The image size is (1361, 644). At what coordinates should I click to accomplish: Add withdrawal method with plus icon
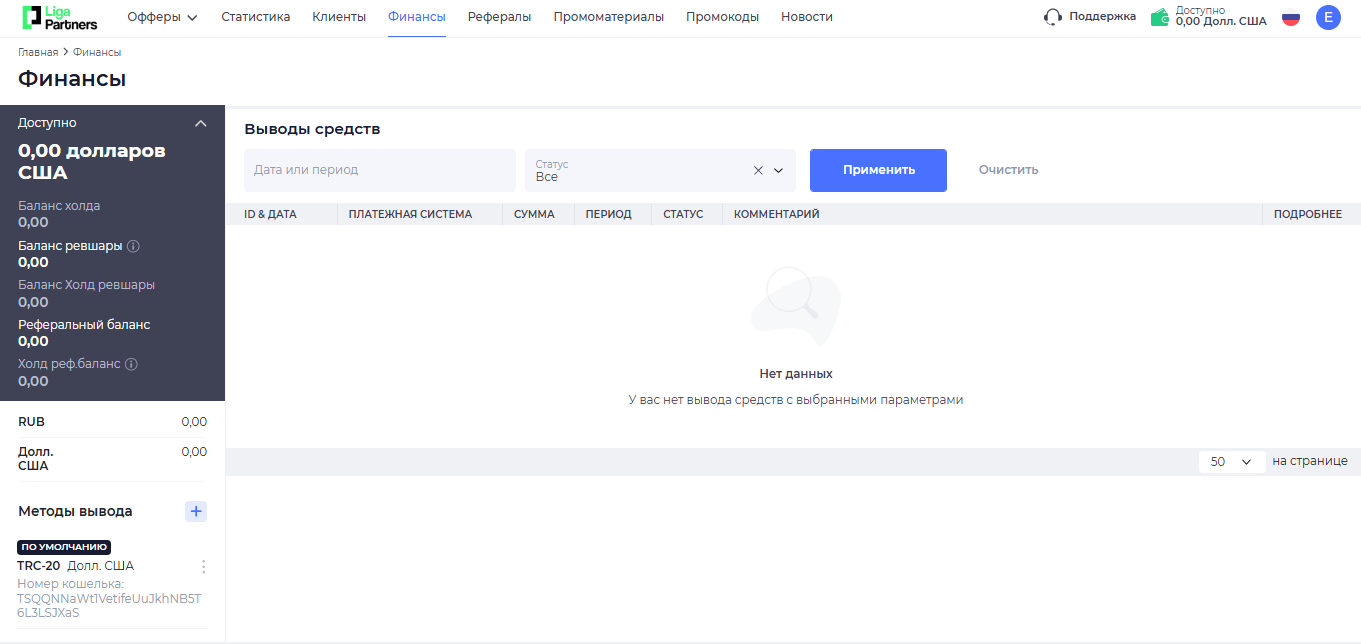pyautogui.click(x=196, y=511)
